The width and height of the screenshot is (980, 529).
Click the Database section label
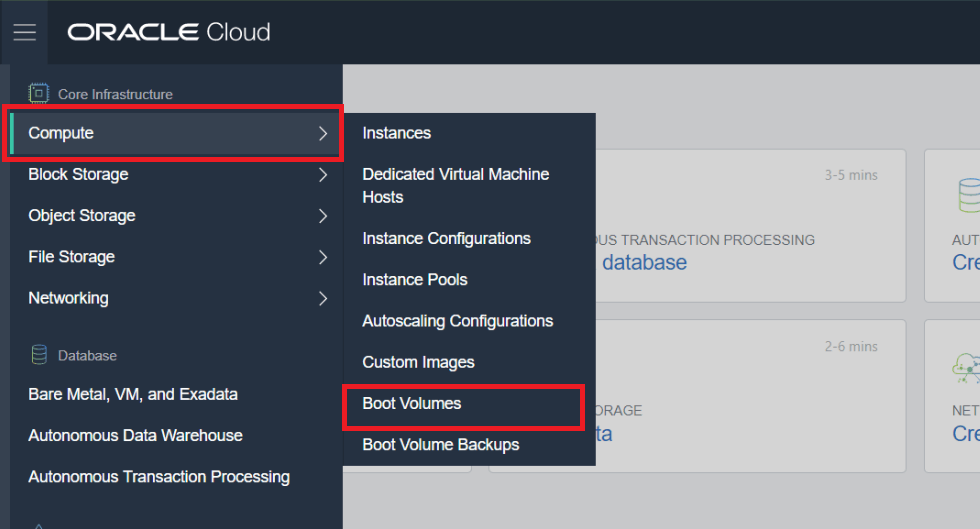click(88, 356)
